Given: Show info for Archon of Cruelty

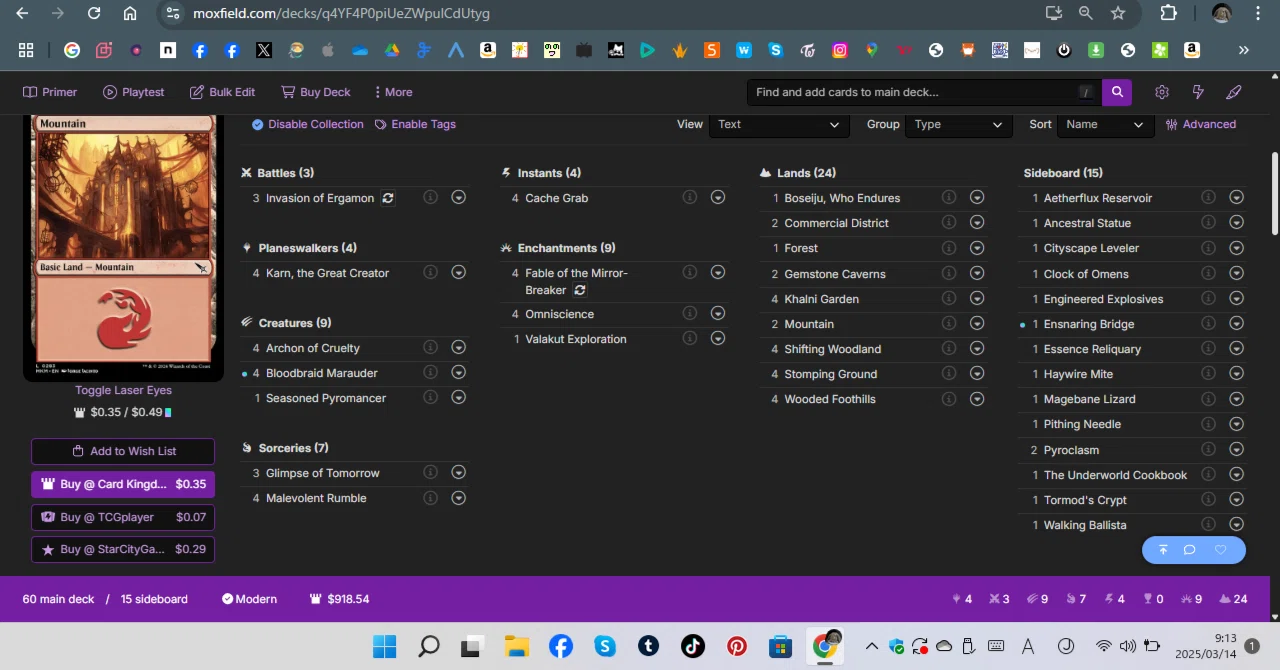Looking at the screenshot, I should coord(430,347).
